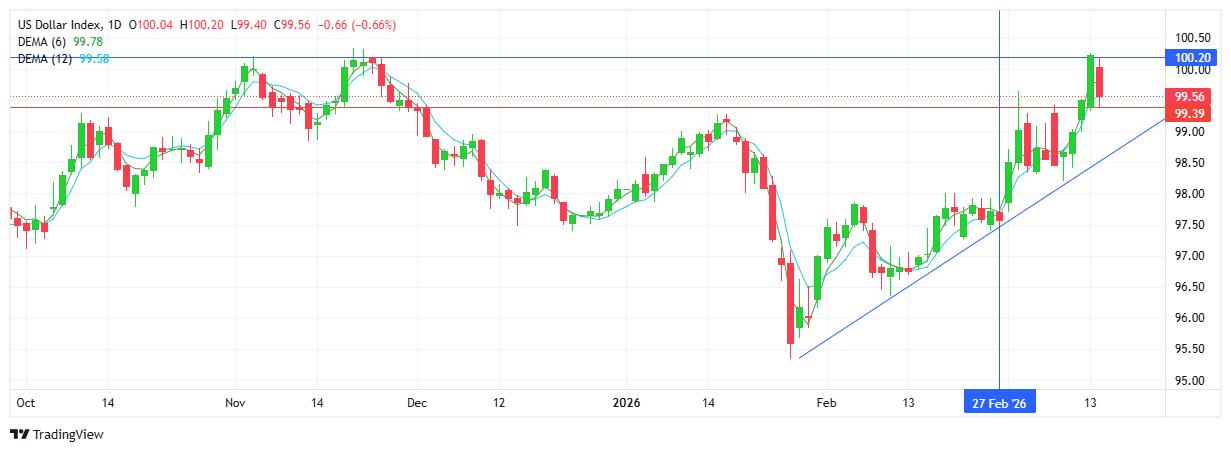Click the Feb label on time axis
The image size is (1231, 452).
click(x=826, y=404)
